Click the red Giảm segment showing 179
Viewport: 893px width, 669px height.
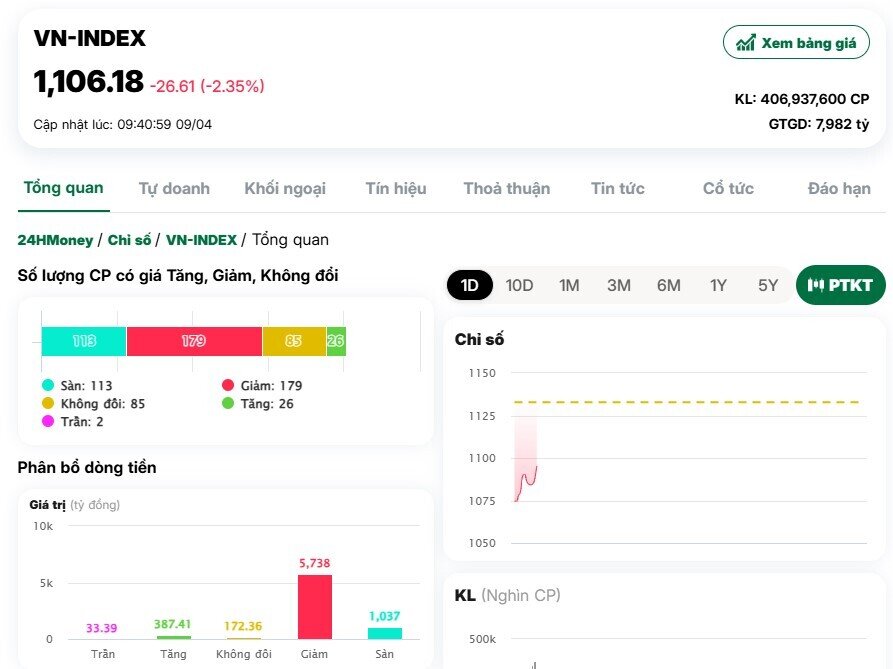tap(194, 341)
